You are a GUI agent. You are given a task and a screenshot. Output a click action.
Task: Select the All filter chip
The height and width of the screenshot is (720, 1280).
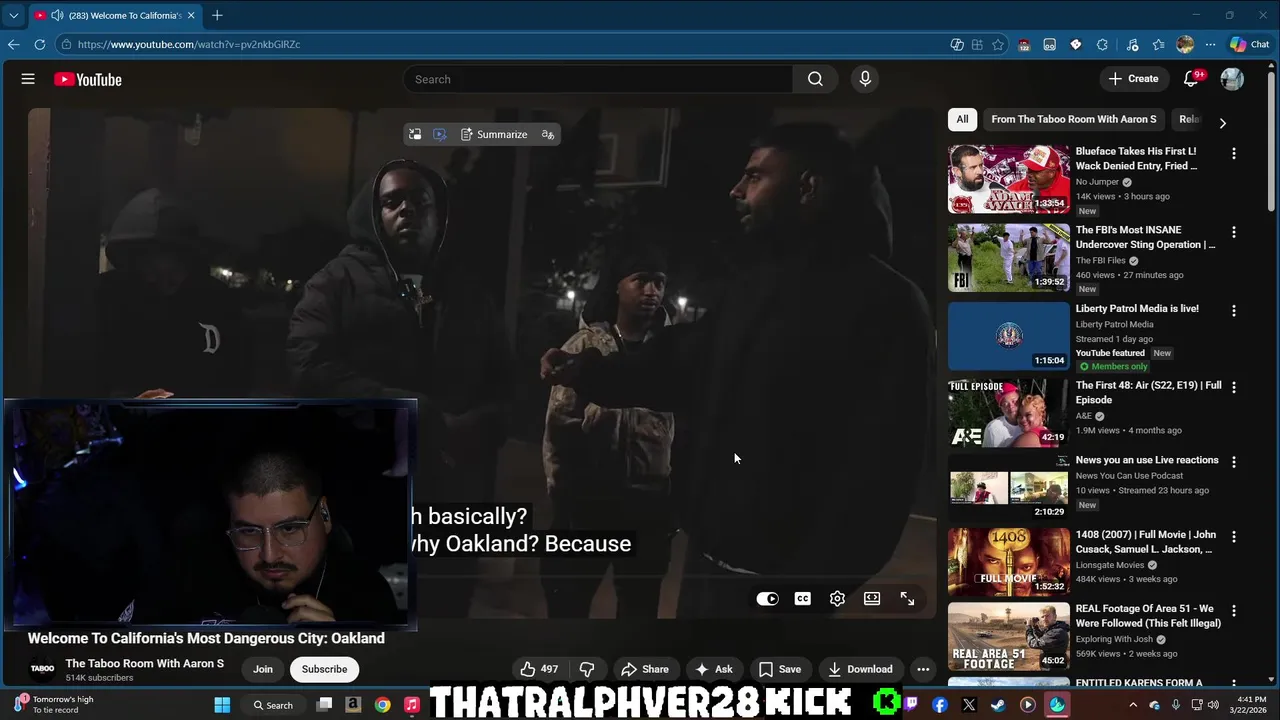pyautogui.click(x=962, y=119)
